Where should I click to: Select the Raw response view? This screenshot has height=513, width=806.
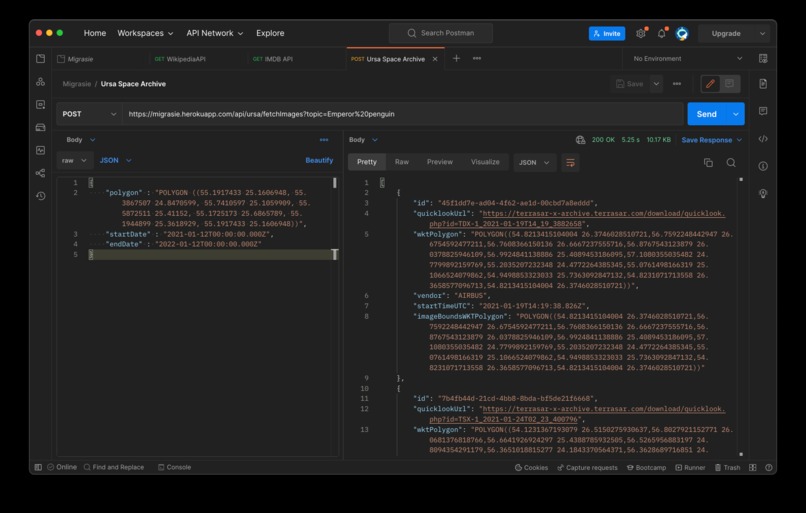pos(401,162)
